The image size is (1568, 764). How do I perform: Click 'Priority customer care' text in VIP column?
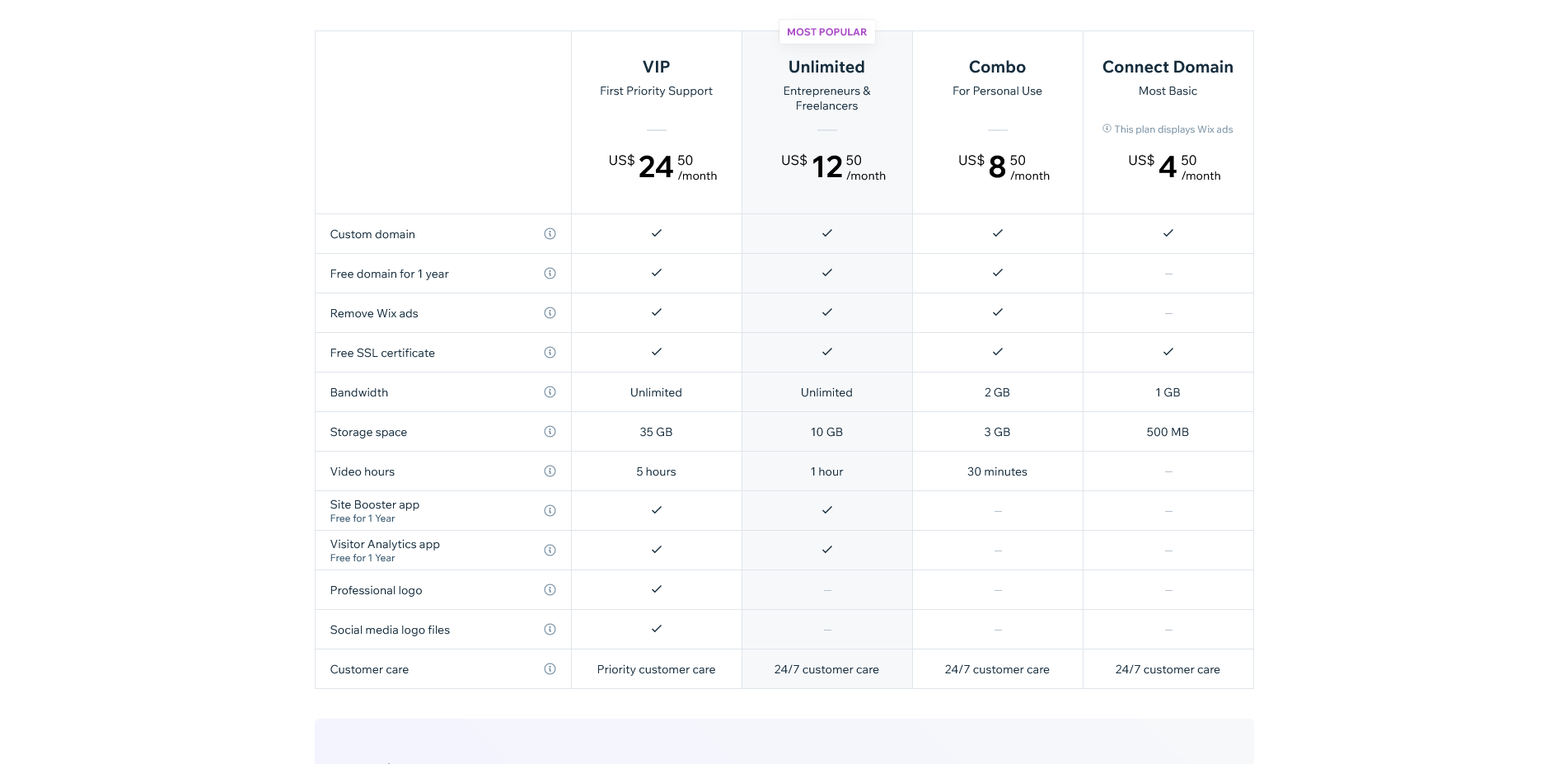[x=656, y=669]
